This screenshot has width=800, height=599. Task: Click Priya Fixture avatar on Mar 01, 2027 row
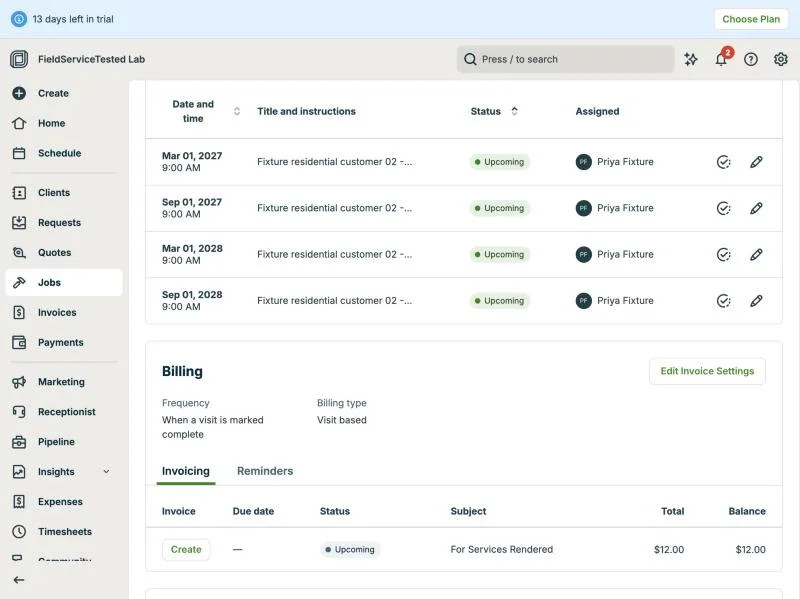(584, 162)
